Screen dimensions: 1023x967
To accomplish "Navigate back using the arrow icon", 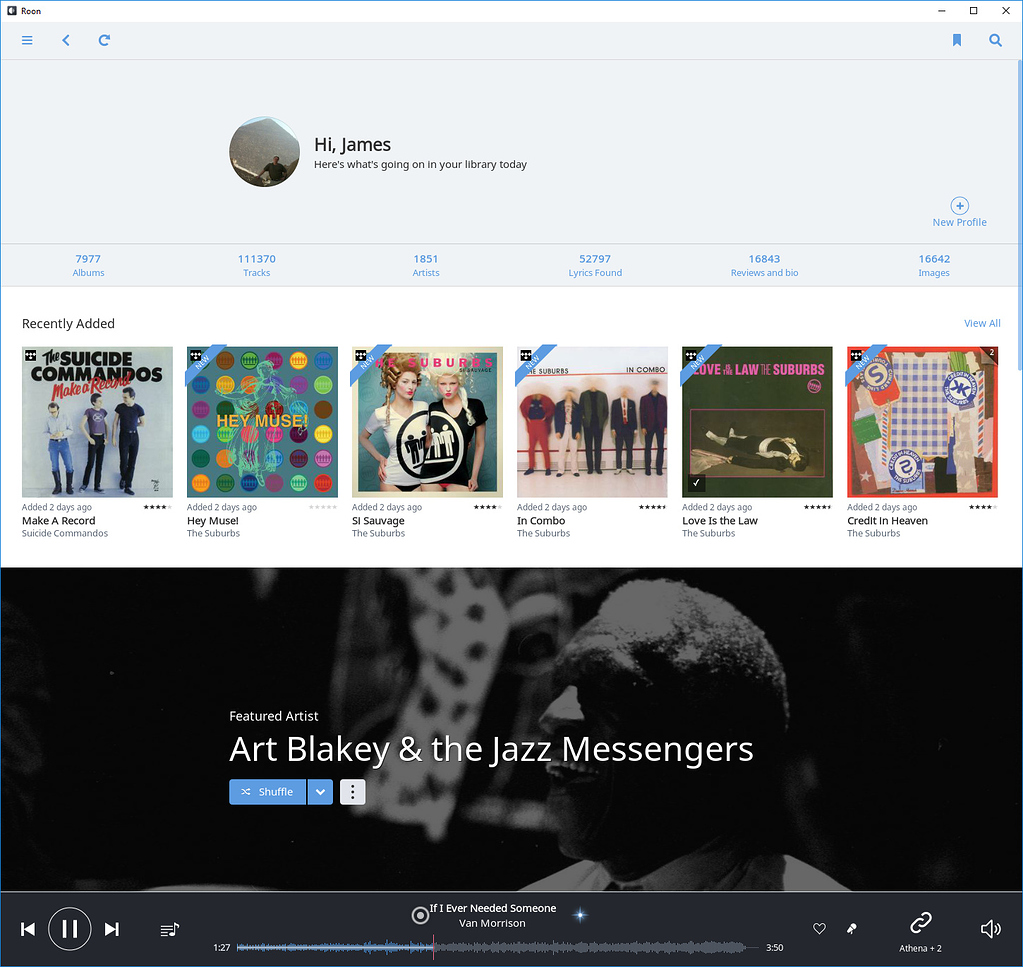I will (66, 40).
